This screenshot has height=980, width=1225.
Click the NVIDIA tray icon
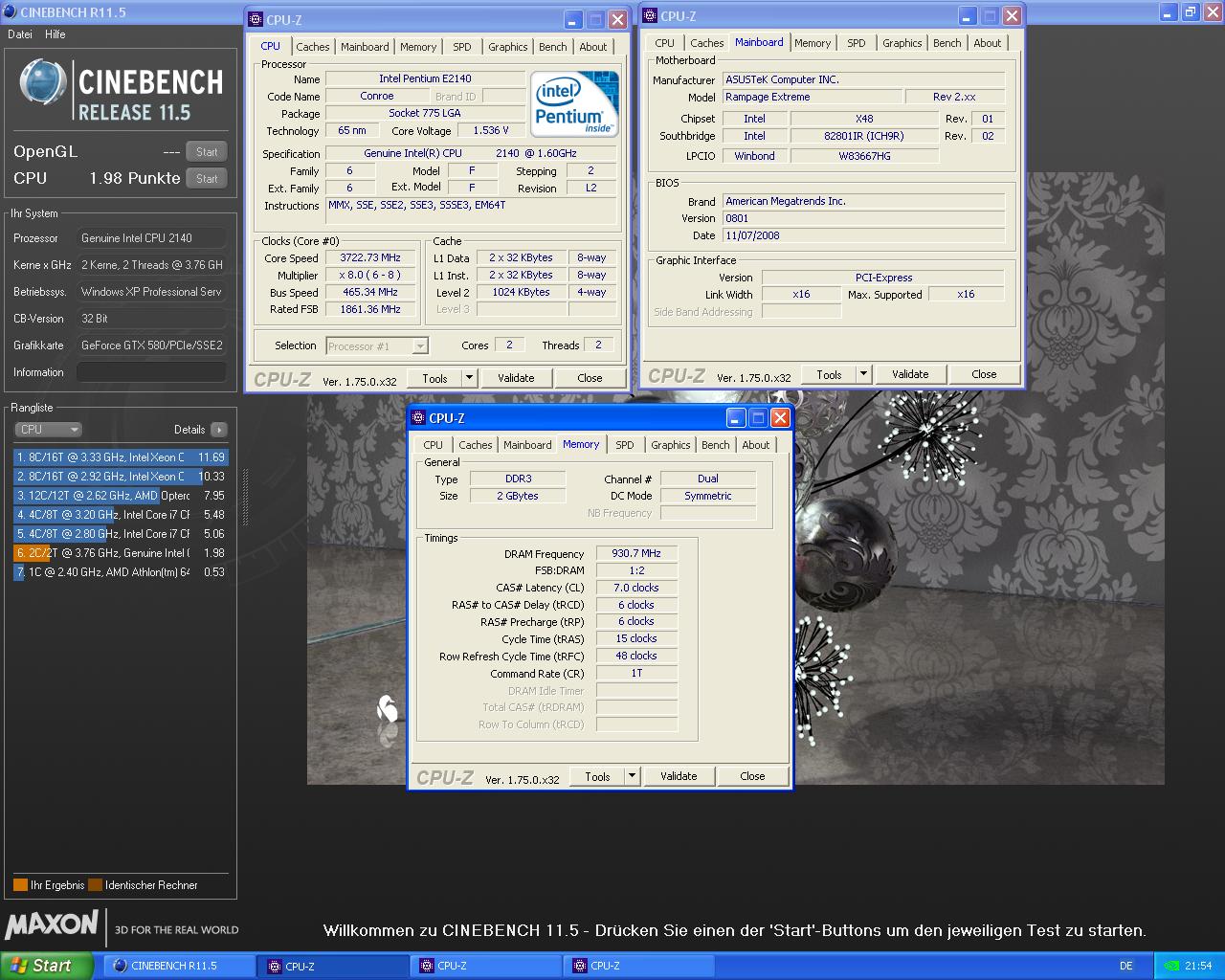1171,966
